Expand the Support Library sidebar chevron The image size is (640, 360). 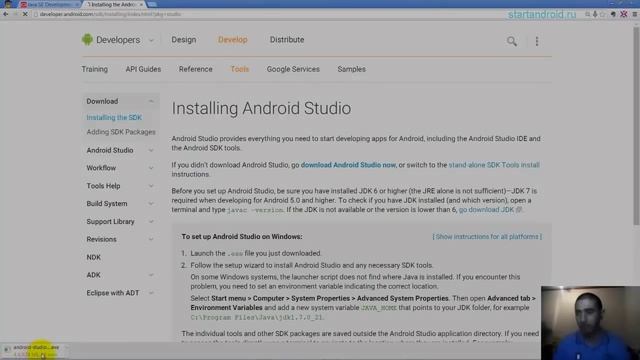(x=151, y=222)
